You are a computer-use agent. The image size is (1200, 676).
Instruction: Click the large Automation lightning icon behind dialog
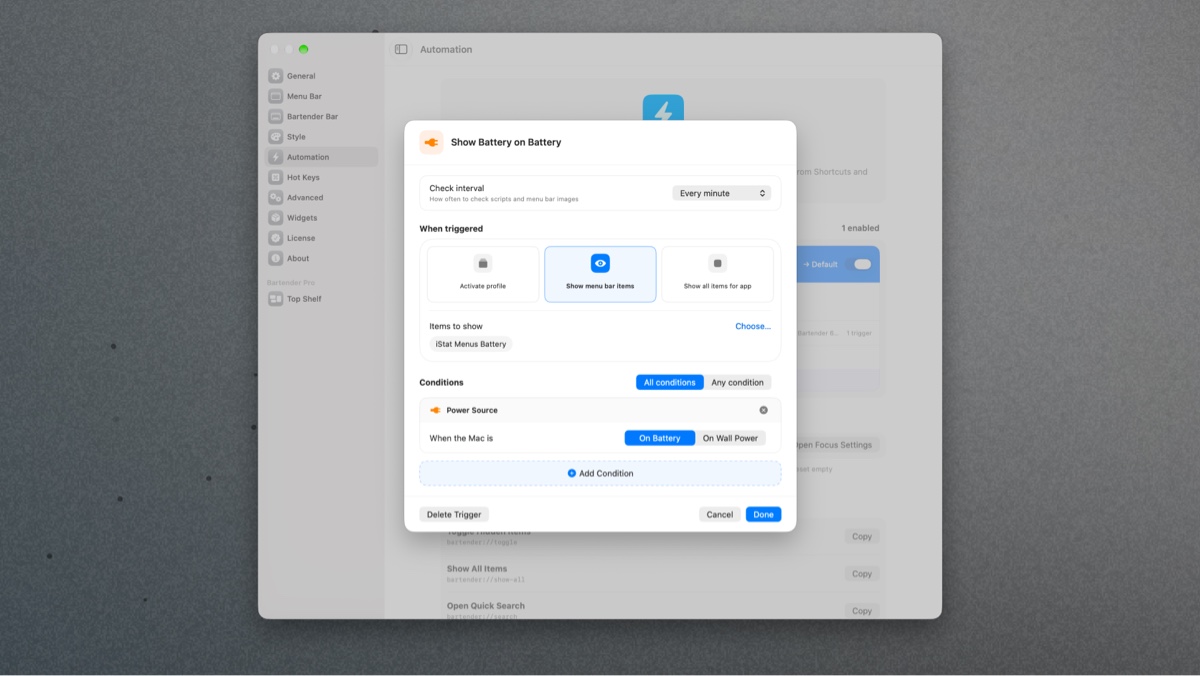tap(663, 109)
